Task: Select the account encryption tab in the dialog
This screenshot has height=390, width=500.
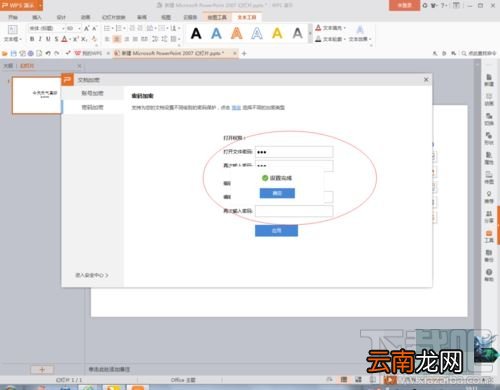Action: point(93,93)
